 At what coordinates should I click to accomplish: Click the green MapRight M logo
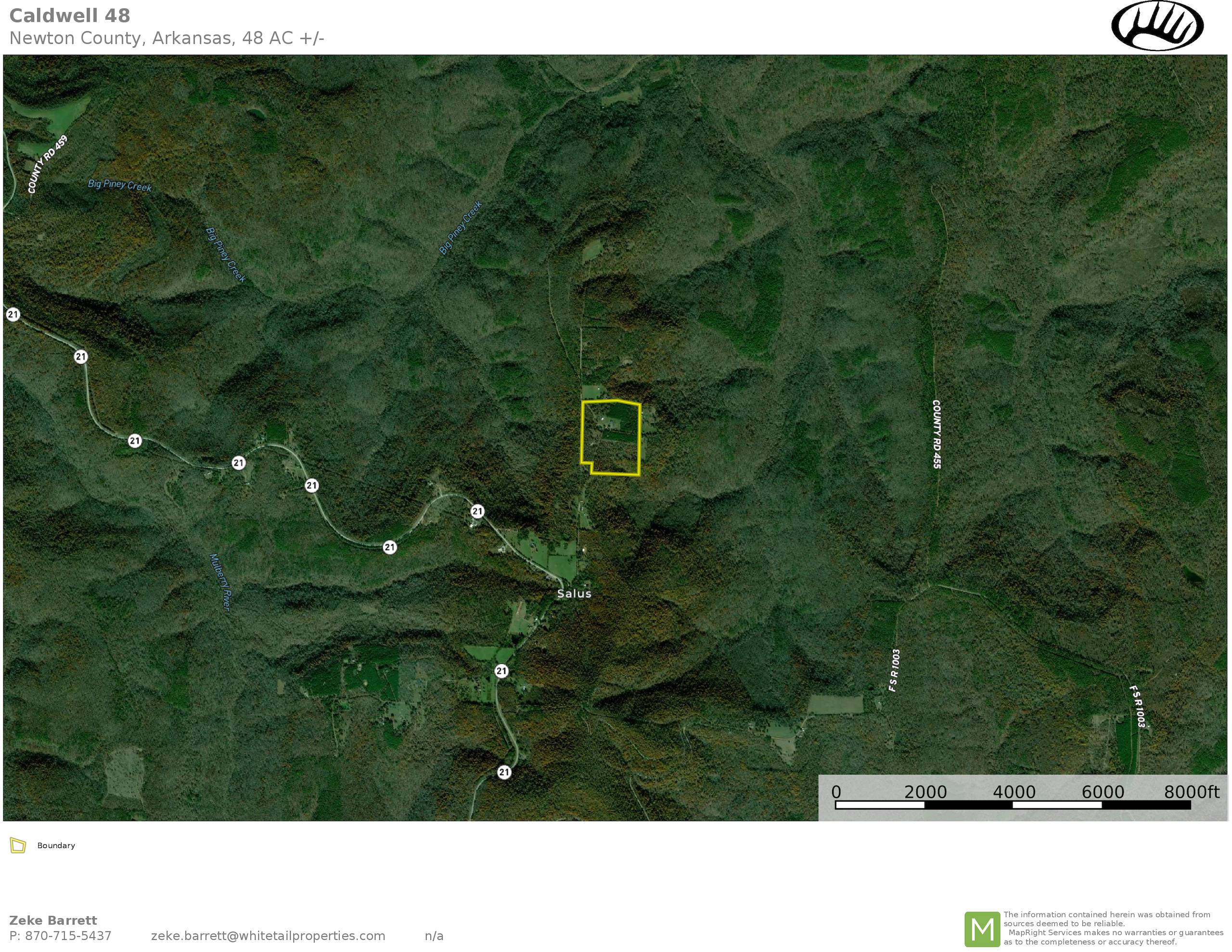(x=982, y=929)
